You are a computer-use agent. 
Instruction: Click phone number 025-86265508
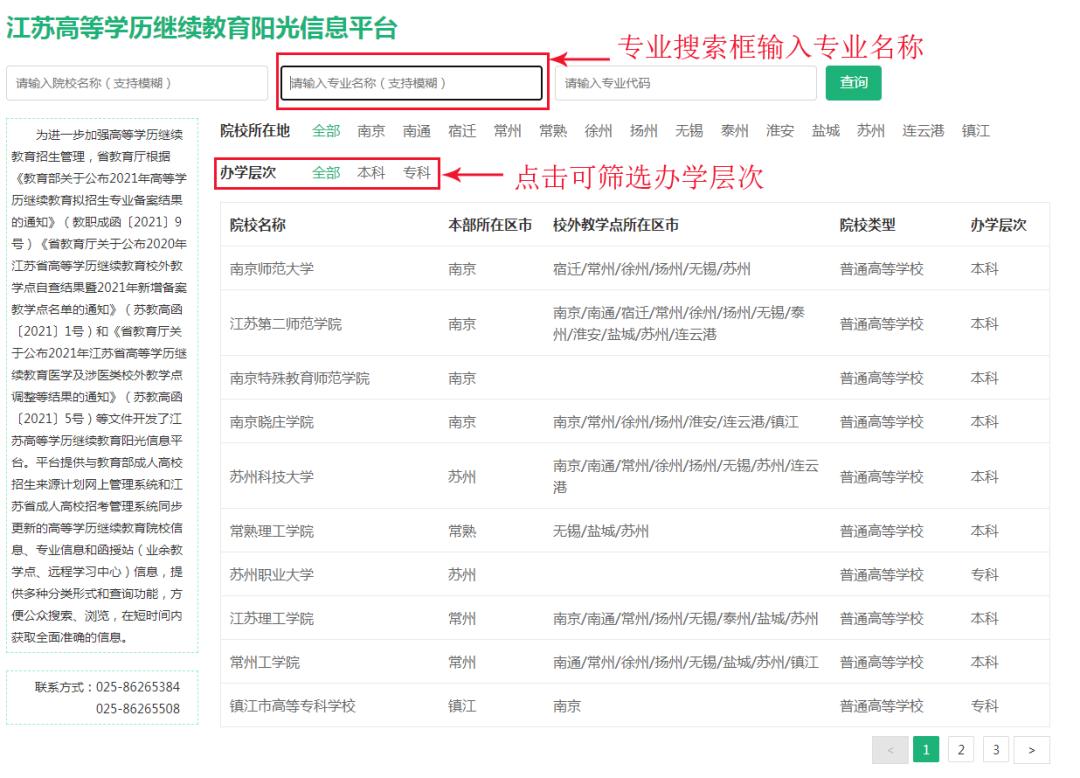138,708
